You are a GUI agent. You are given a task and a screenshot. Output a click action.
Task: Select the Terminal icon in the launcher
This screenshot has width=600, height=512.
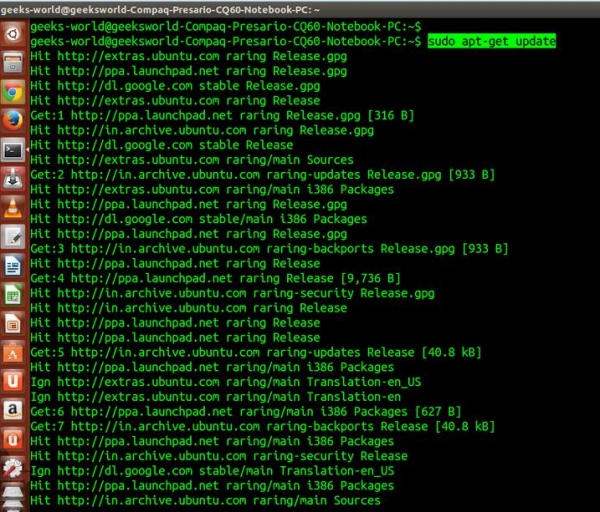(x=13, y=150)
